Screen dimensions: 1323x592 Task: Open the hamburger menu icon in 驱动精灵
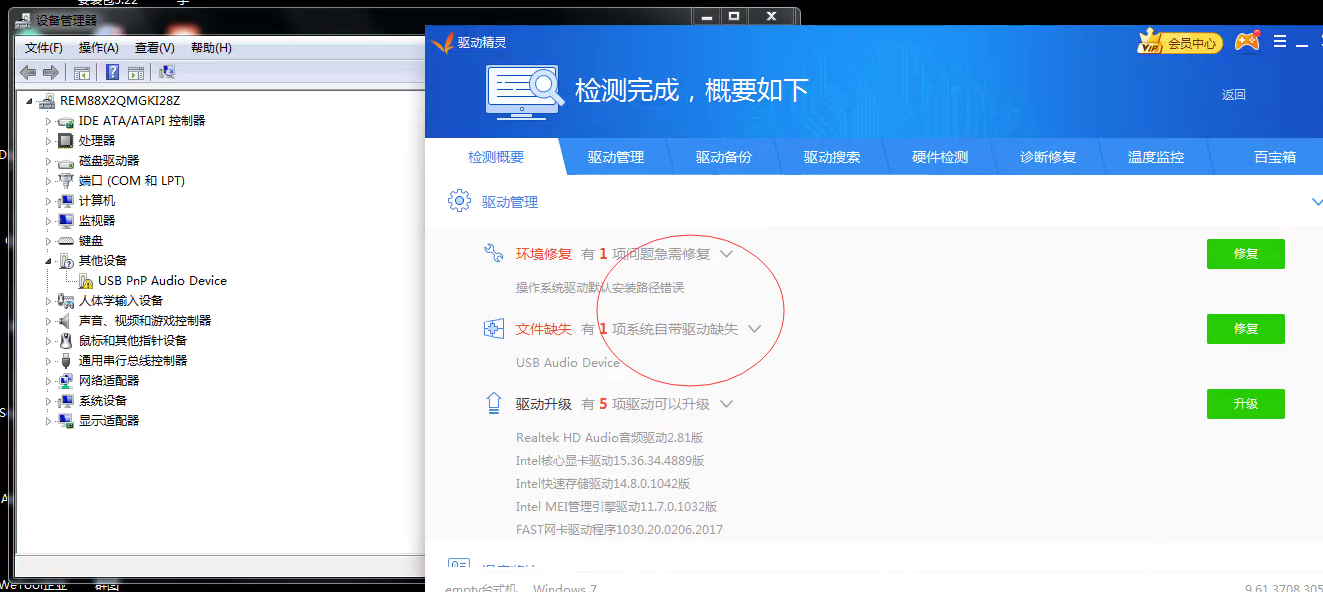(1280, 42)
